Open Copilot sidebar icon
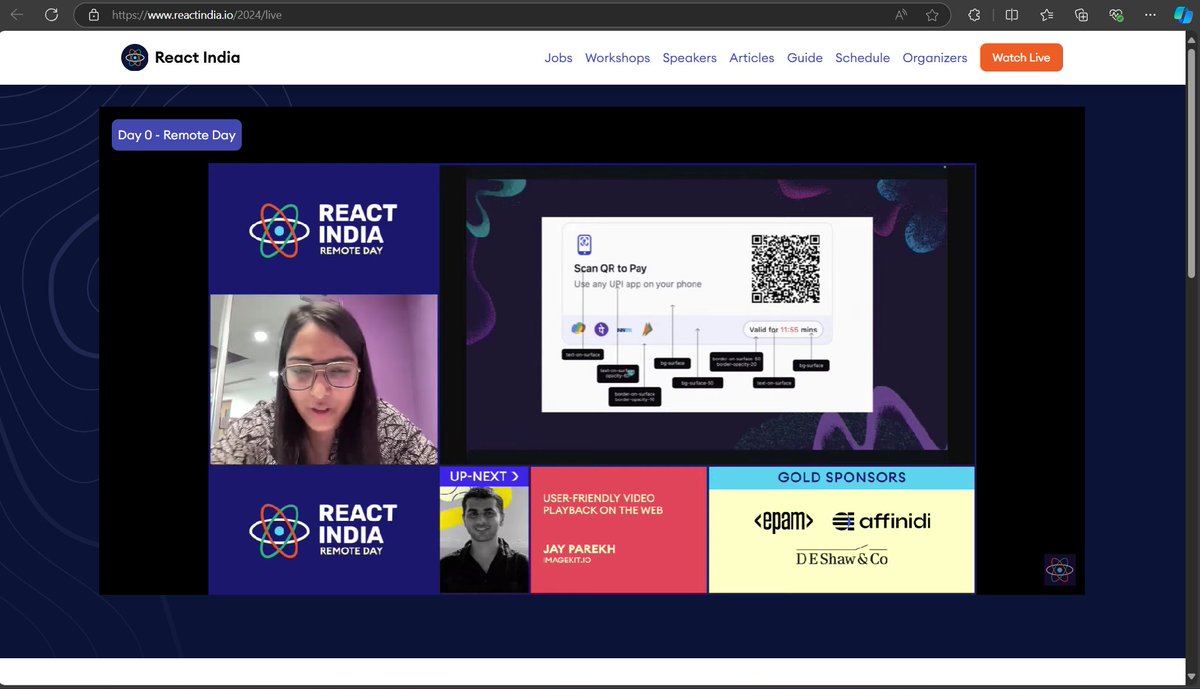Screen dimensions: 1200x689 click(x=1183, y=15)
